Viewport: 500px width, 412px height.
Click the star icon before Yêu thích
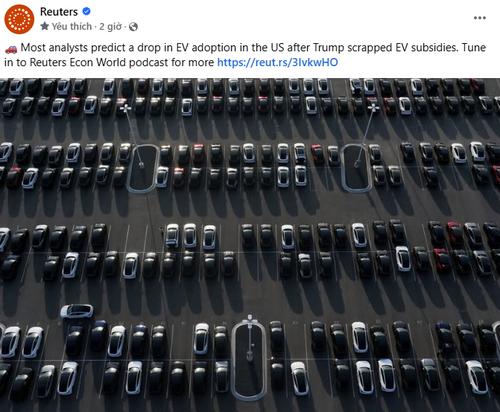[x=45, y=26]
